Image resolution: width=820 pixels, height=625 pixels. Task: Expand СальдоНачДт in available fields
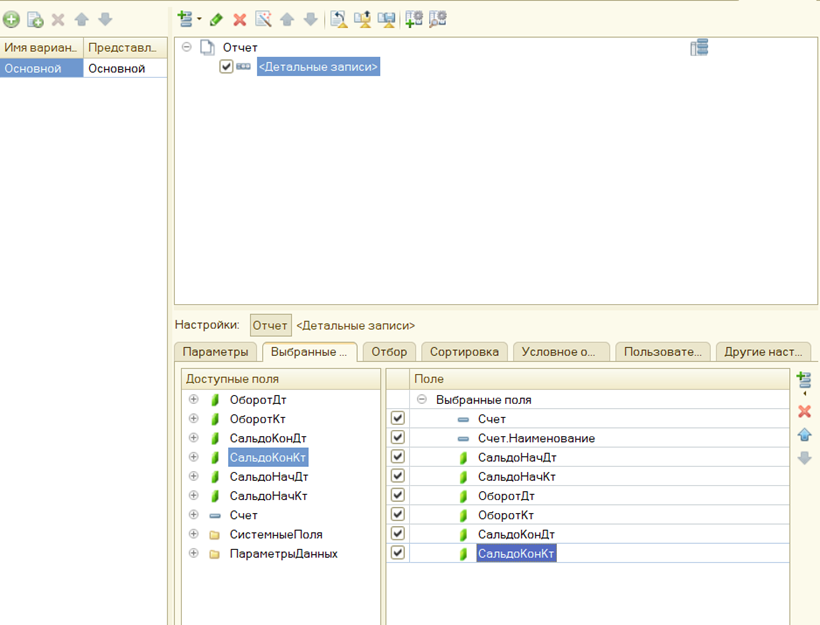193,476
